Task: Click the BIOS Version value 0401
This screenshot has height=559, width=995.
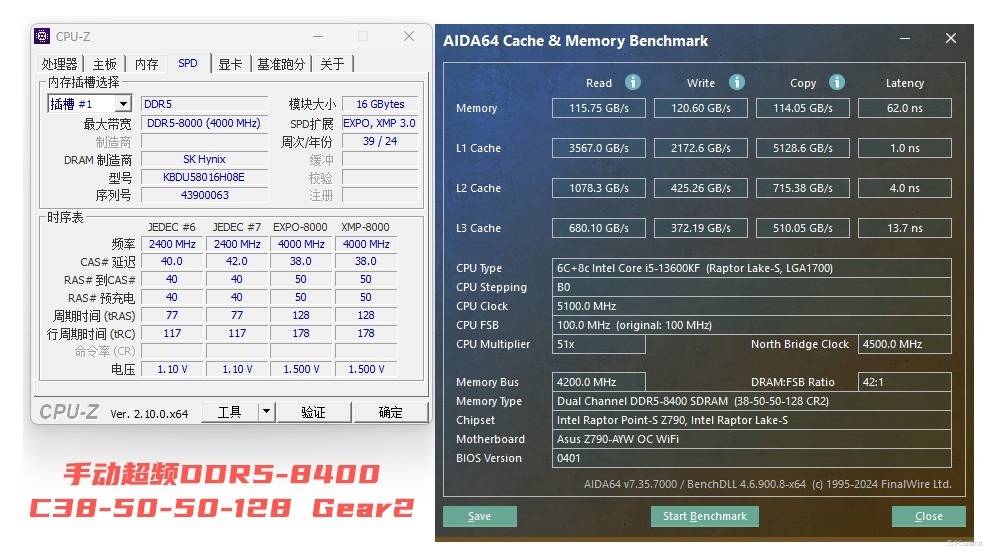Action: (x=751, y=458)
